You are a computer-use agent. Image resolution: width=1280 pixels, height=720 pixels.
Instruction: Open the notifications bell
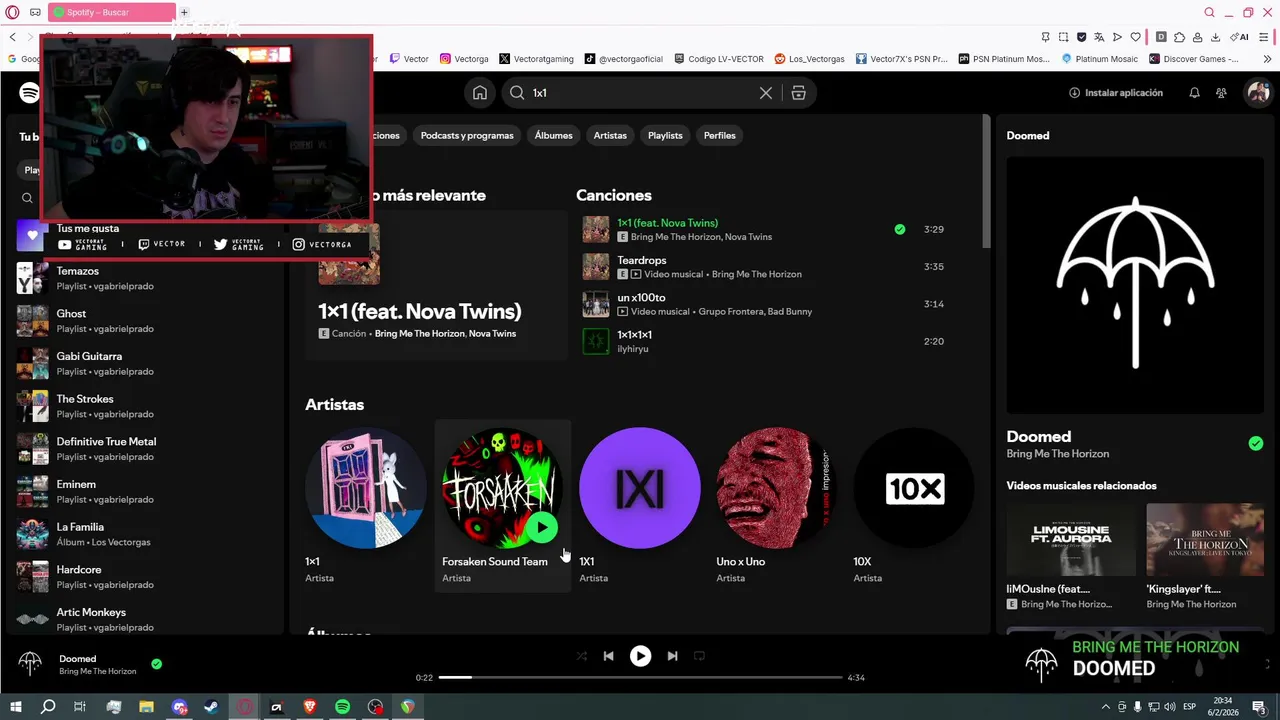pyautogui.click(x=1194, y=93)
